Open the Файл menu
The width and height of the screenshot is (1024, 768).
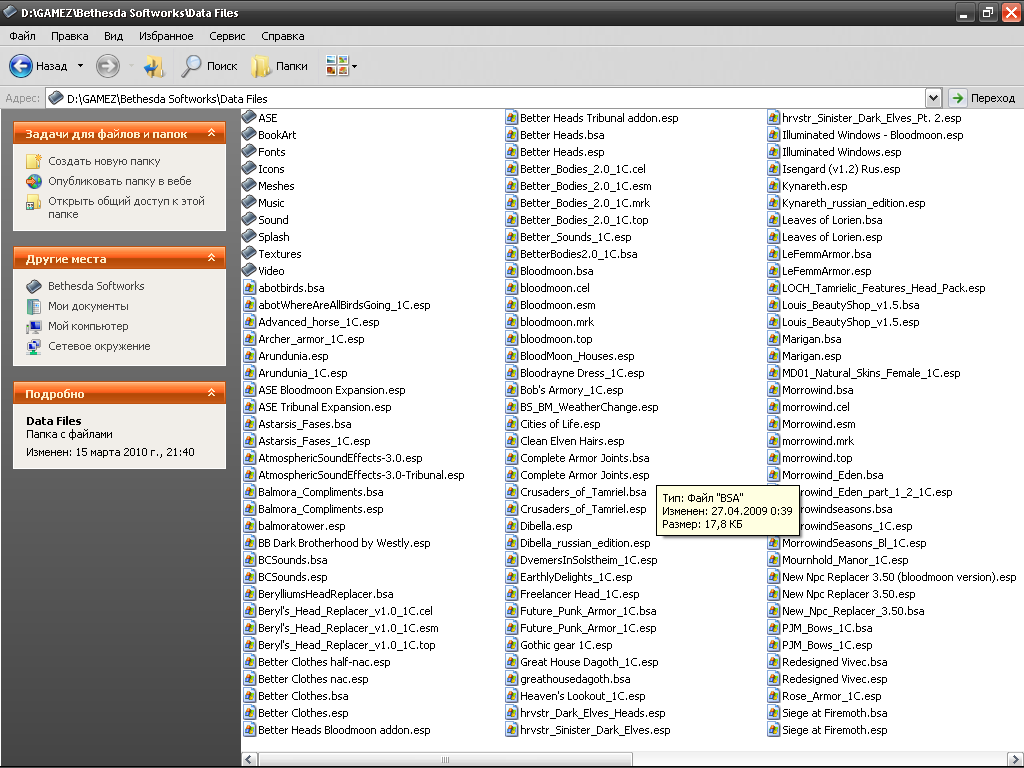point(22,36)
